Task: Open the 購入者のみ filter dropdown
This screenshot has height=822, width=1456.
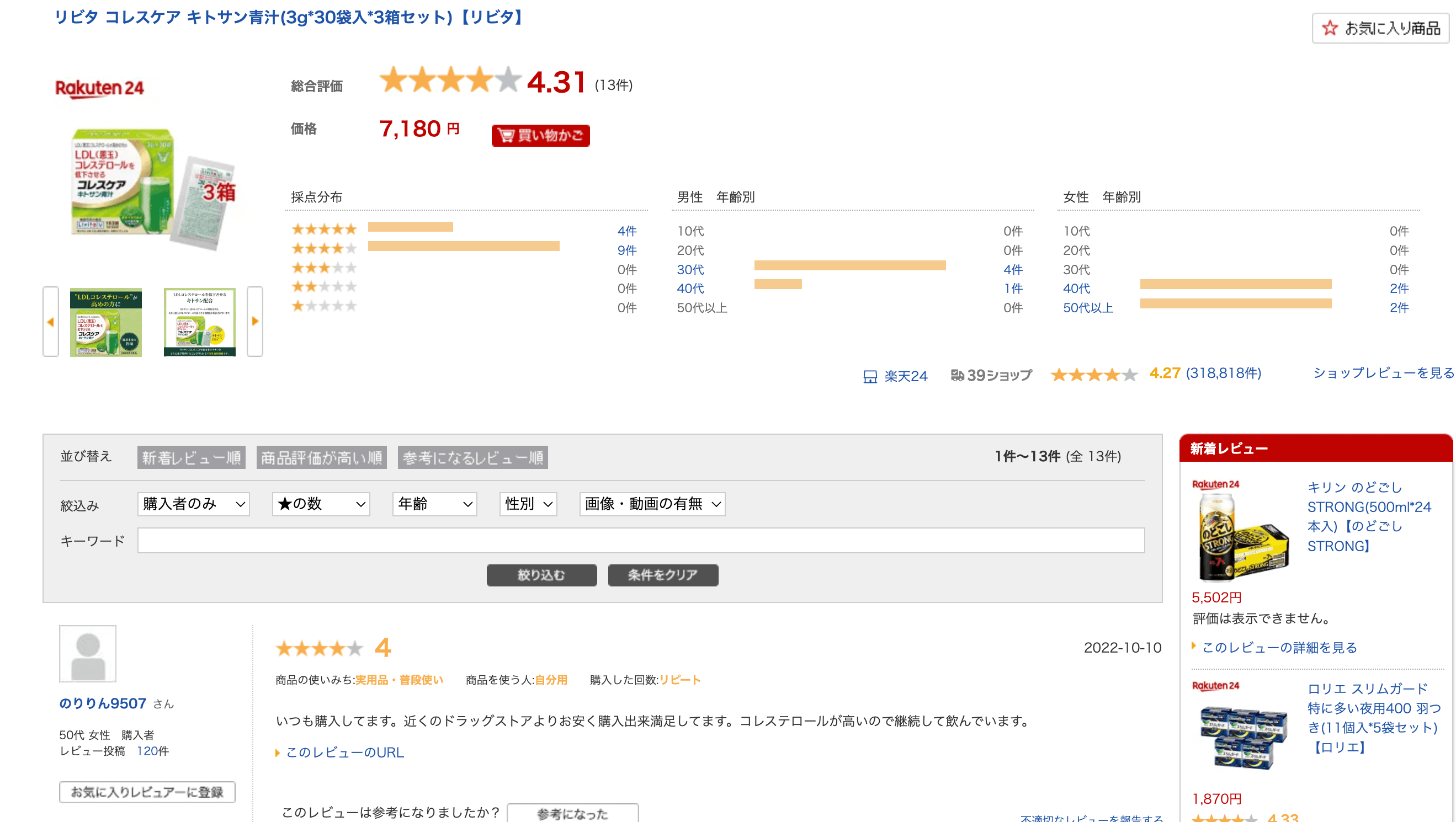Action: click(x=193, y=504)
